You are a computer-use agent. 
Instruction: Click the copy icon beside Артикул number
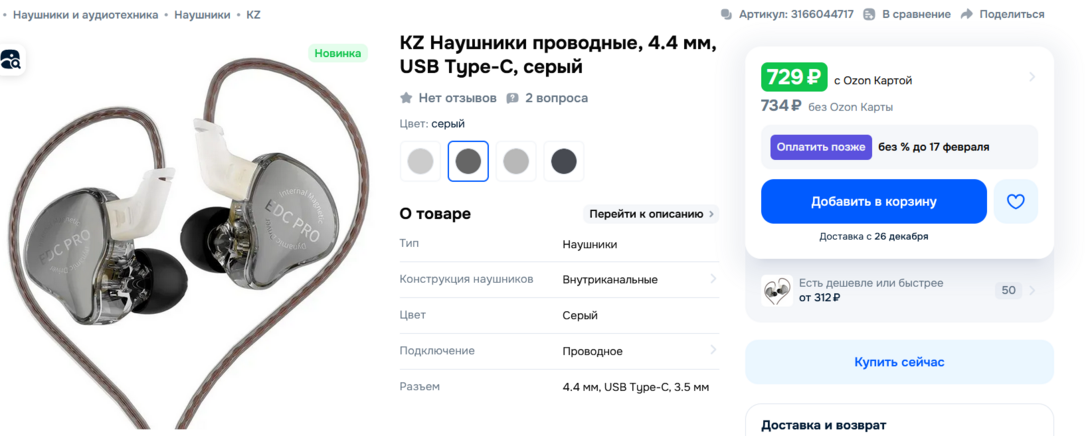(x=726, y=14)
